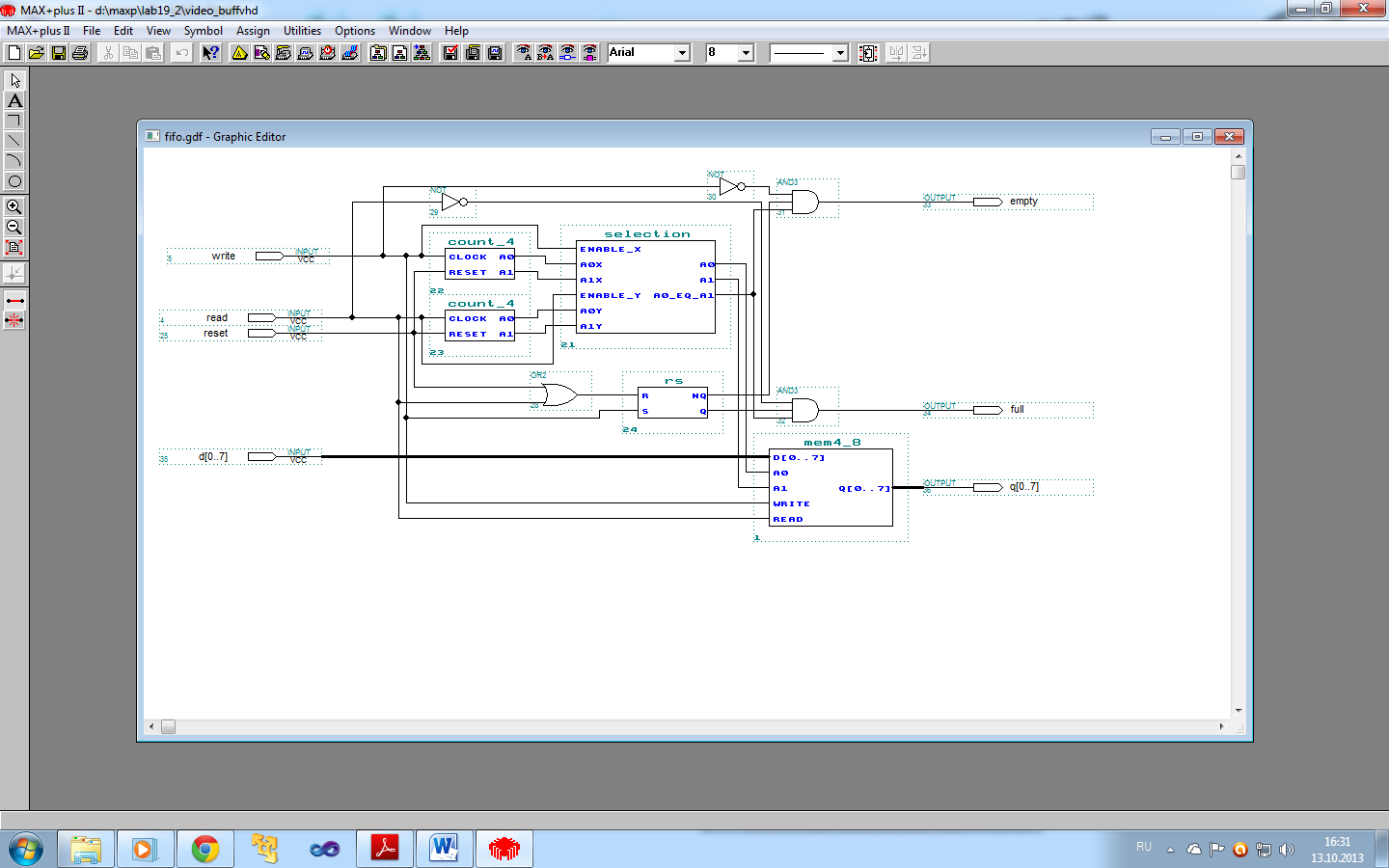This screenshot has height=868, width=1389.
Task: Click the volume speaker tray icon
Action: click(x=1286, y=850)
